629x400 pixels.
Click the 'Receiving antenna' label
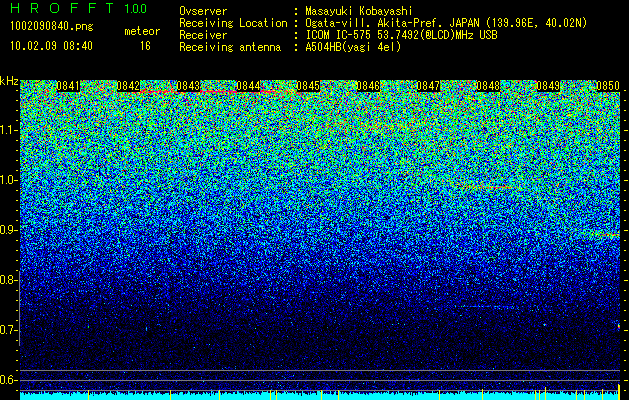[230, 47]
